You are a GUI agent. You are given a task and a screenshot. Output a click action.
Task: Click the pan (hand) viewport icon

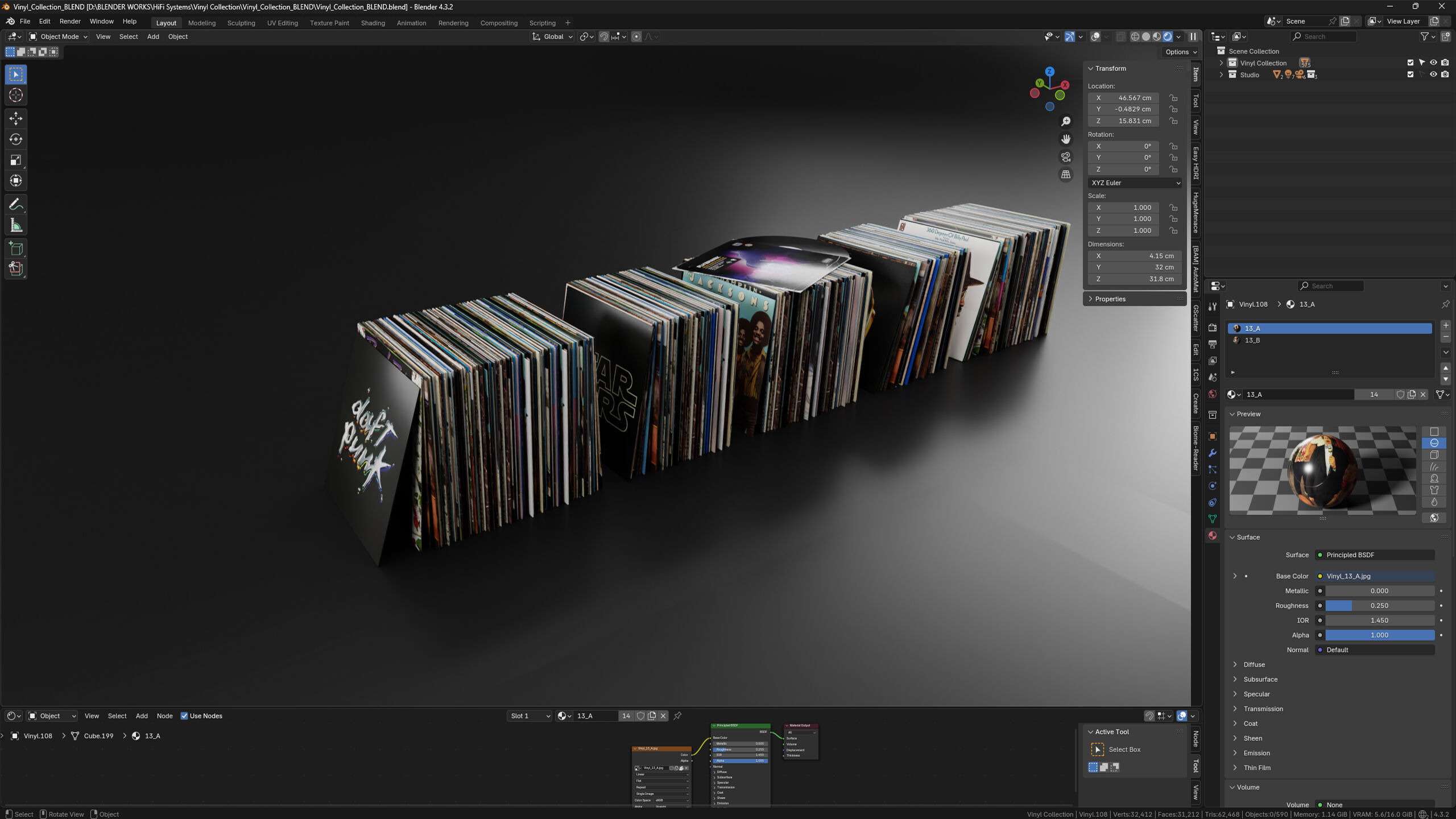1066,139
